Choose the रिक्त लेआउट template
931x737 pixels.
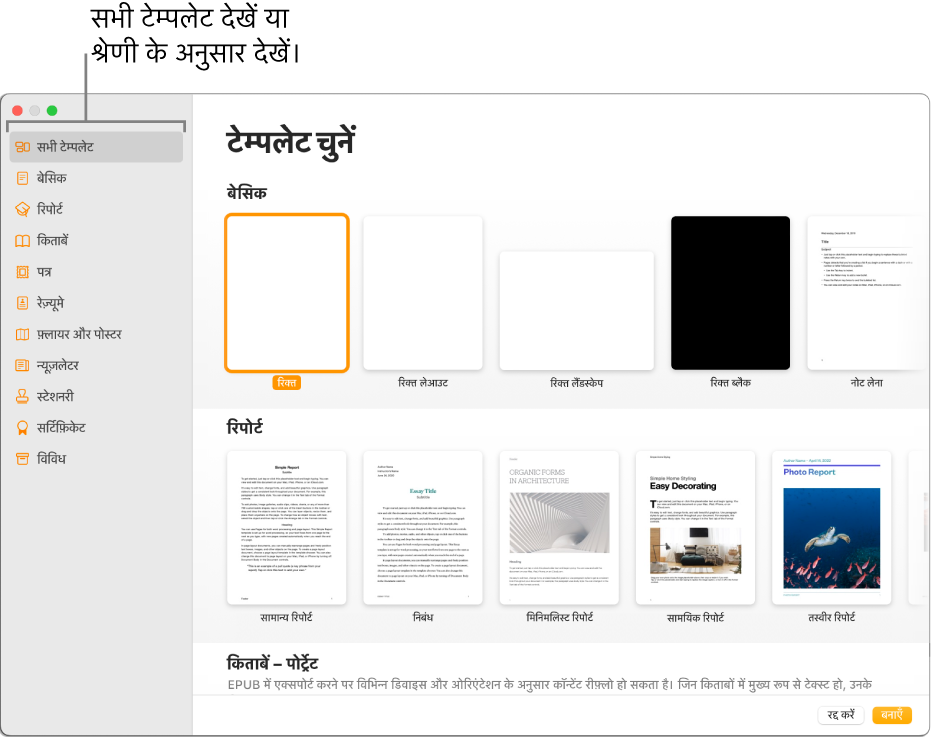click(423, 293)
